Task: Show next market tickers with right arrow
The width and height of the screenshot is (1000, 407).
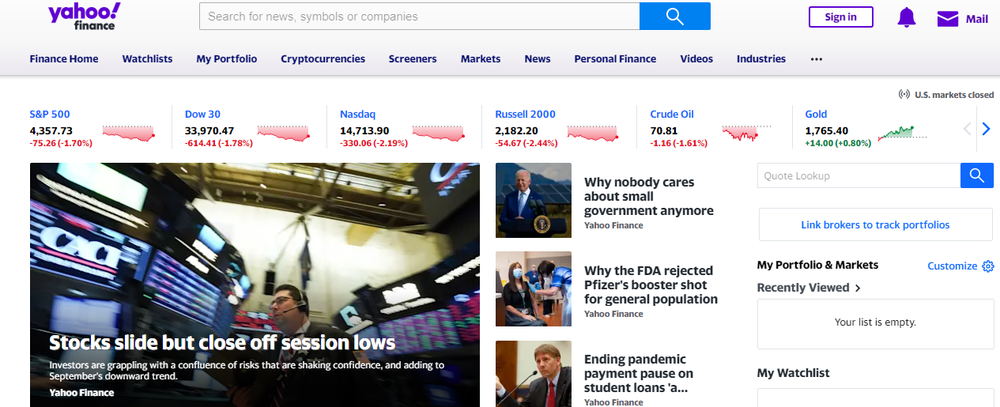Action: click(986, 130)
